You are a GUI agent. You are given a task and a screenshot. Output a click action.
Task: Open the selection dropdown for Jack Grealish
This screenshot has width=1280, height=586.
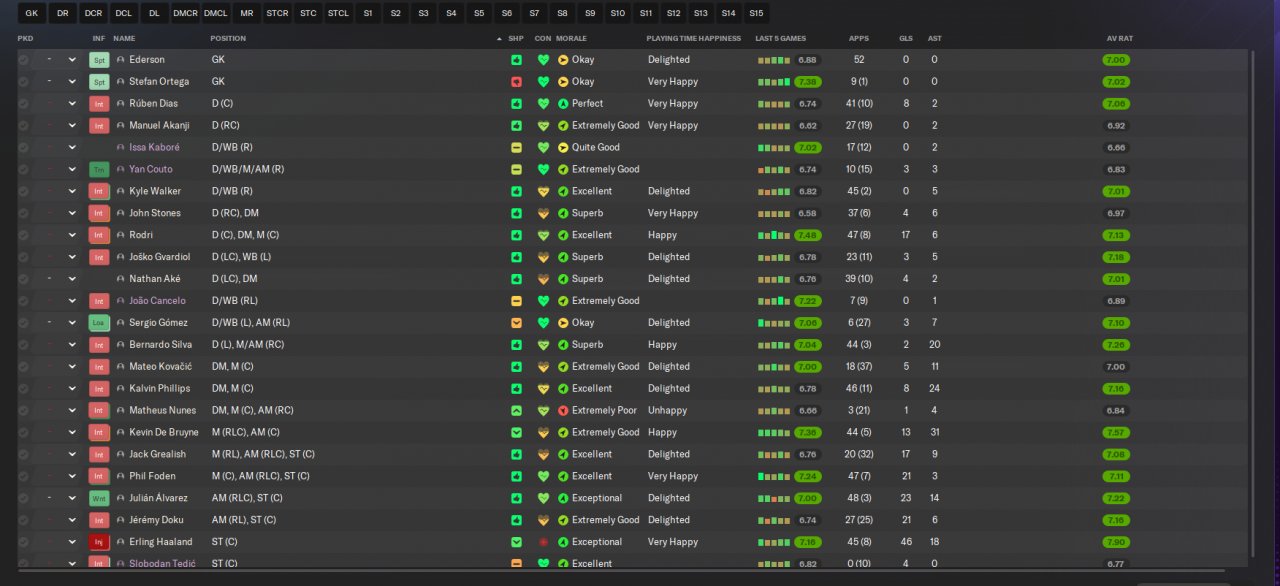72,454
